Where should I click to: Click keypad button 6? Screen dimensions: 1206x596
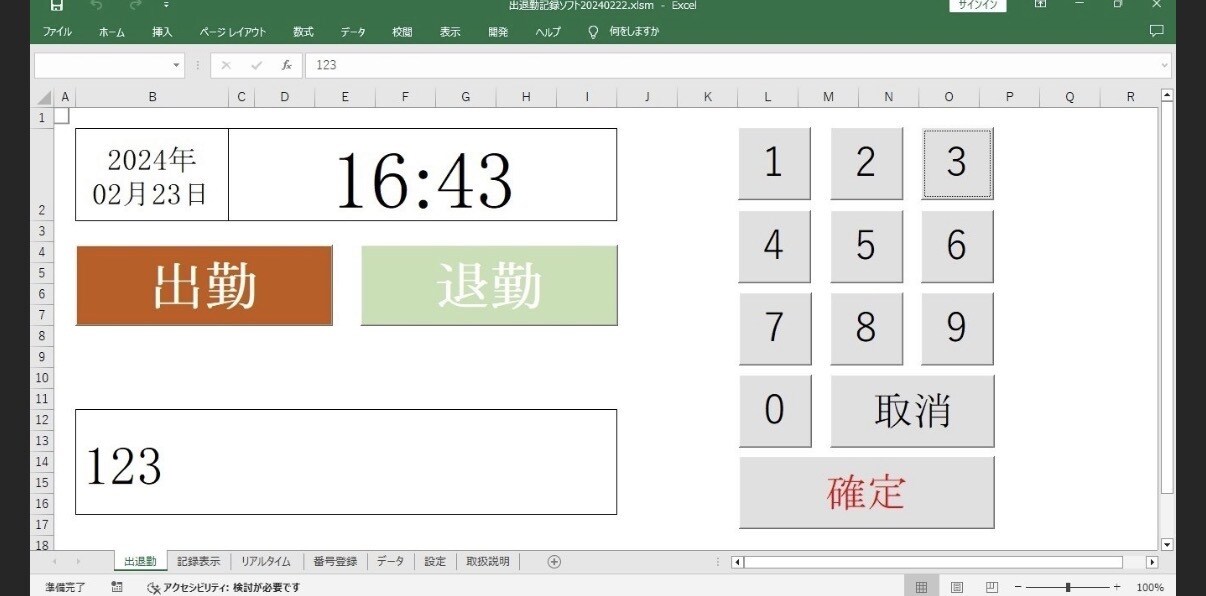coord(957,245)
